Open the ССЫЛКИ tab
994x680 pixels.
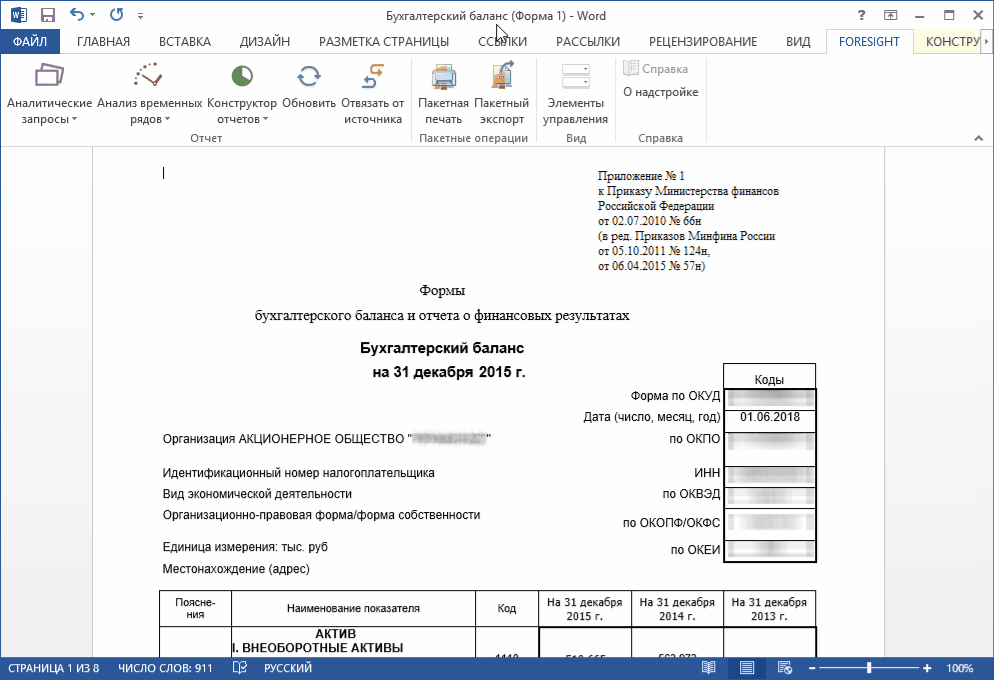(x=502, y=42)
